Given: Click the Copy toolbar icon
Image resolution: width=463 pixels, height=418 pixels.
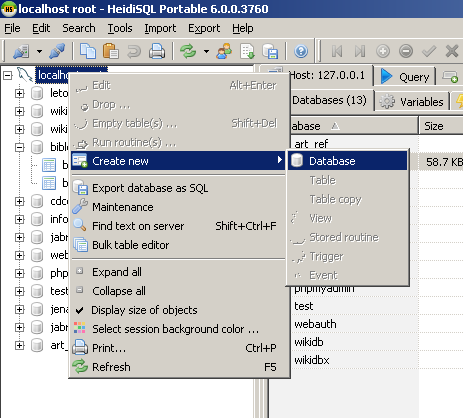Looking at the screenshot, I should click(x=88, y=51).
